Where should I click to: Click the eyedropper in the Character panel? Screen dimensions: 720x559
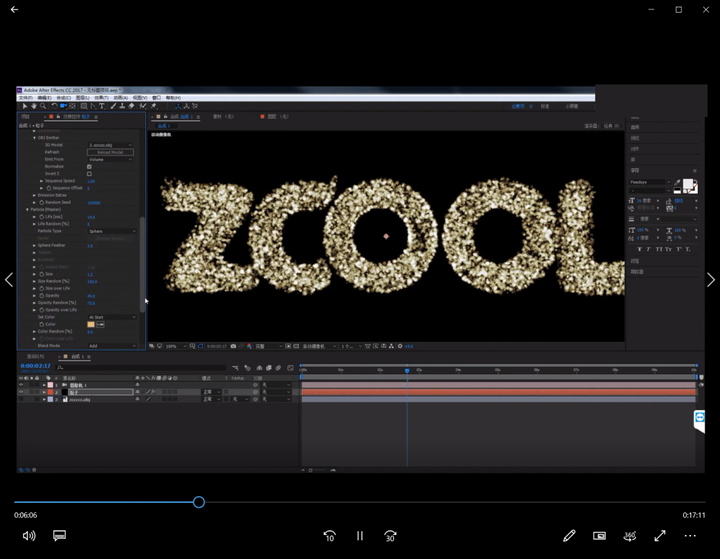click(677, 182)
